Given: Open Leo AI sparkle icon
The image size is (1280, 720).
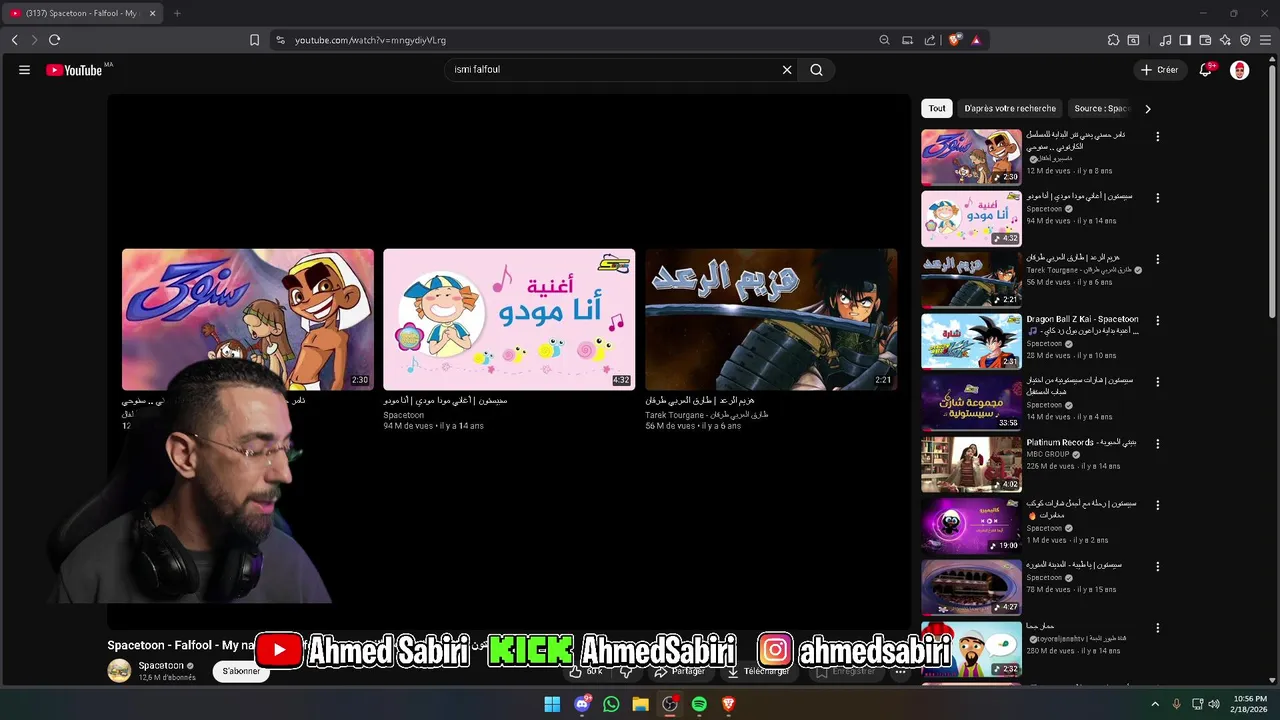Looking at the screenshot, I should coord(1225,40).
